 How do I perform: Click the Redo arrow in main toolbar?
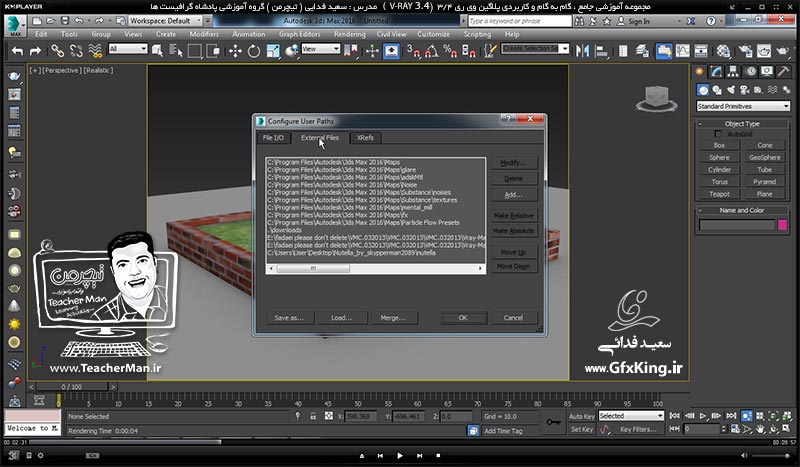tap(35, 51)
